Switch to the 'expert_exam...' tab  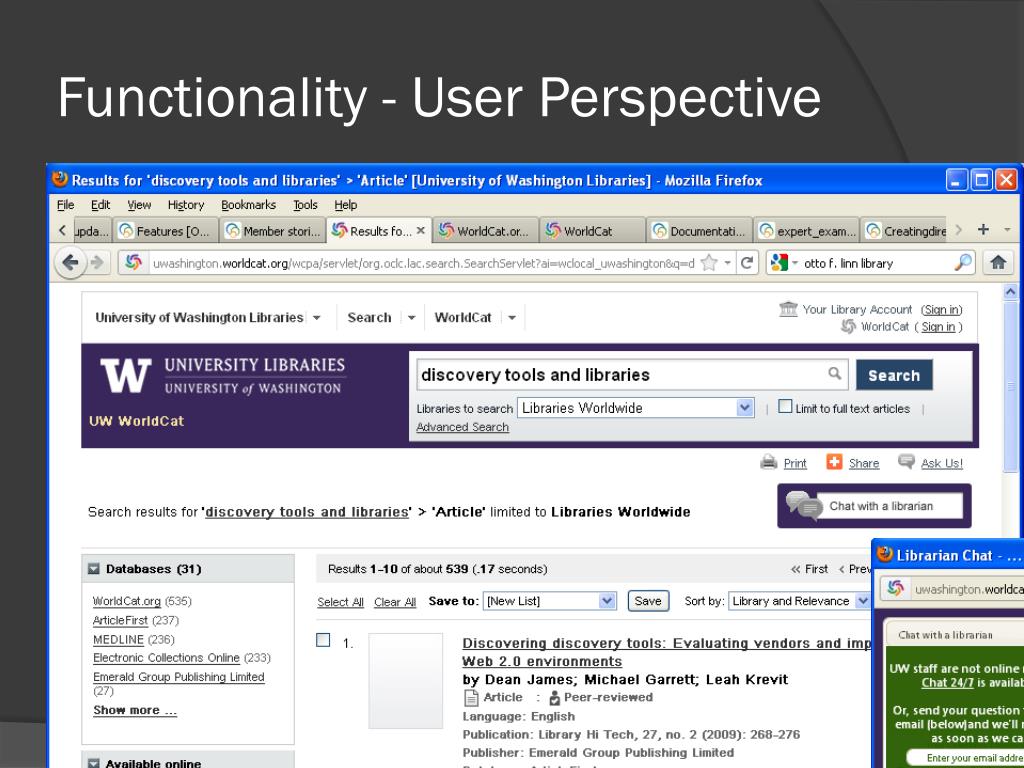click(807, 231)
